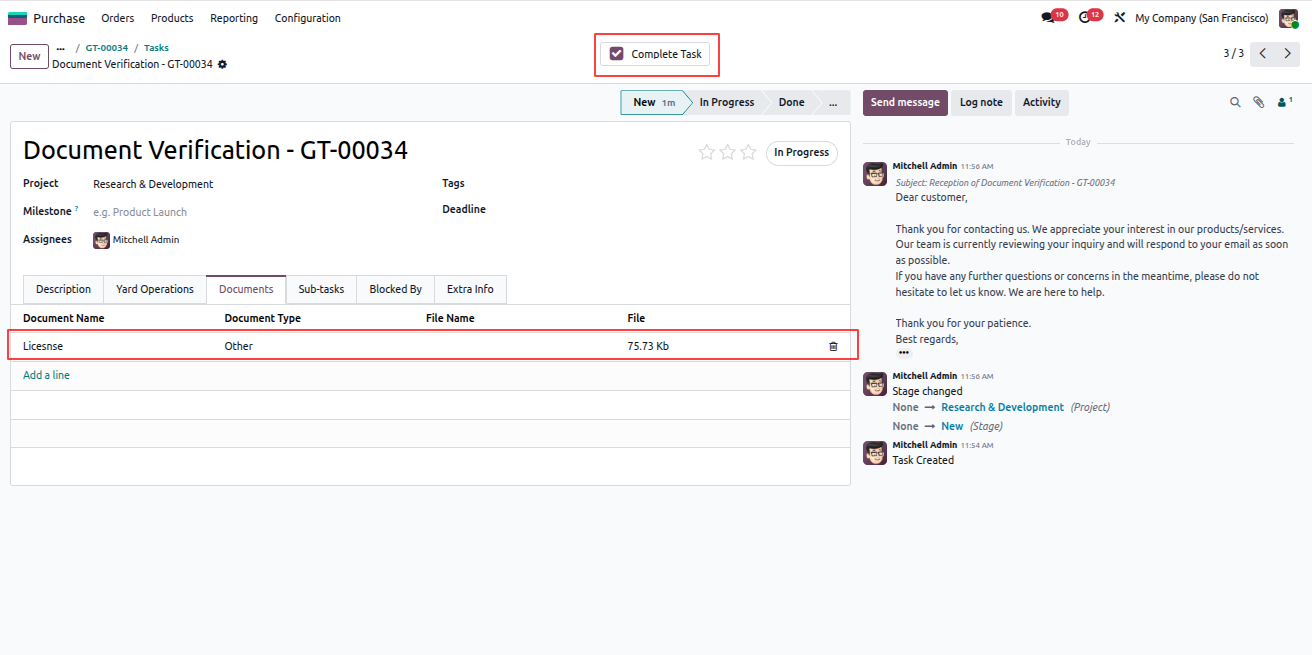Image resolution: width=1312 pixels, height=655 pixels.
Task: Set second priority star
Action: pyautogui.click(x=727, y=152)
